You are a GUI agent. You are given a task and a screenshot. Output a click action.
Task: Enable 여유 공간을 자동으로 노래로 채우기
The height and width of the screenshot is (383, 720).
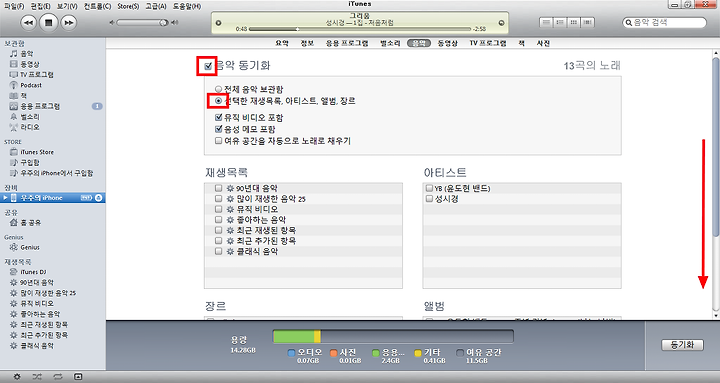(x=219, y=141)
